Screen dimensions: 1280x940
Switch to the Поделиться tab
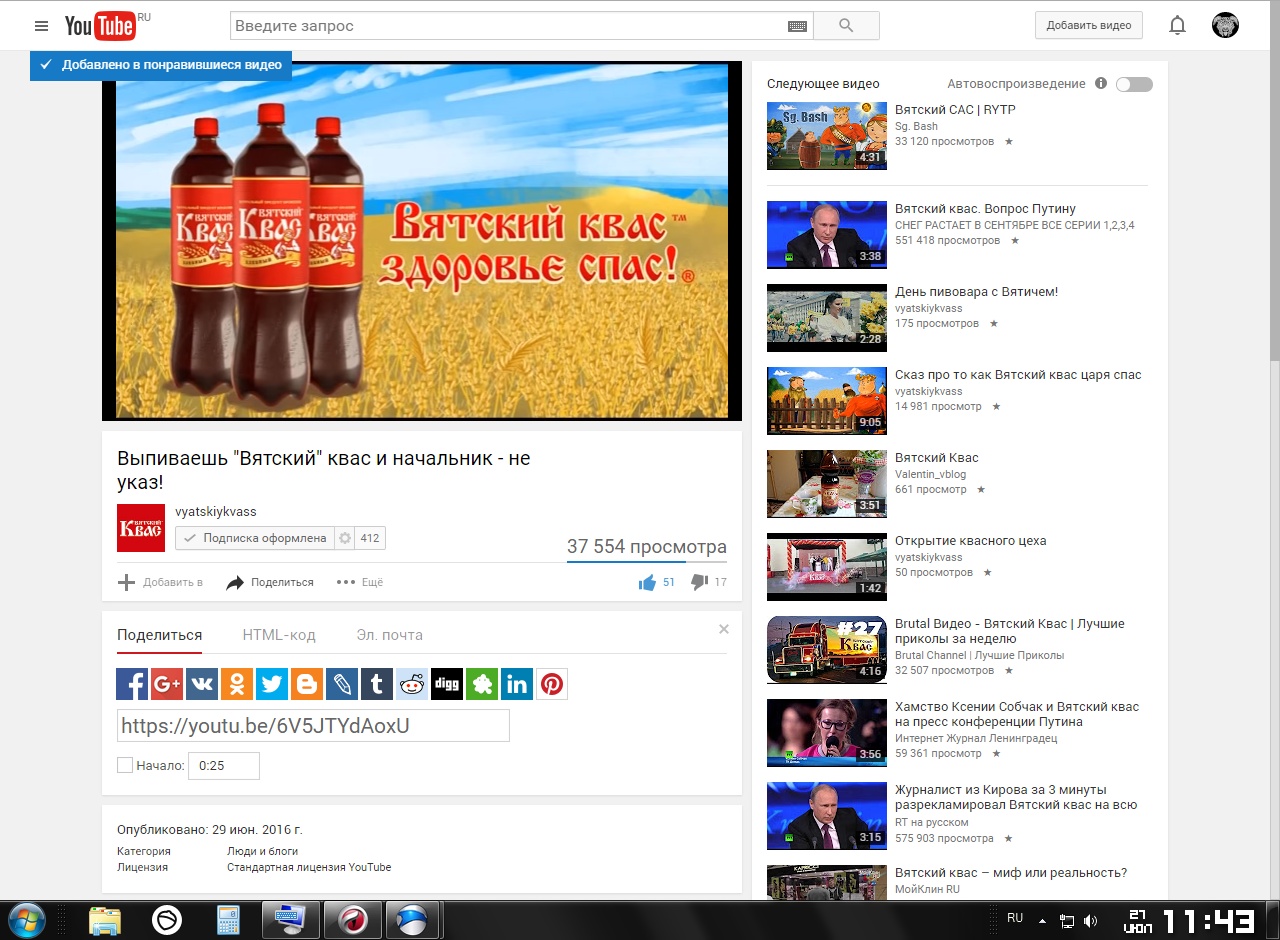click(x=159, y=635)
